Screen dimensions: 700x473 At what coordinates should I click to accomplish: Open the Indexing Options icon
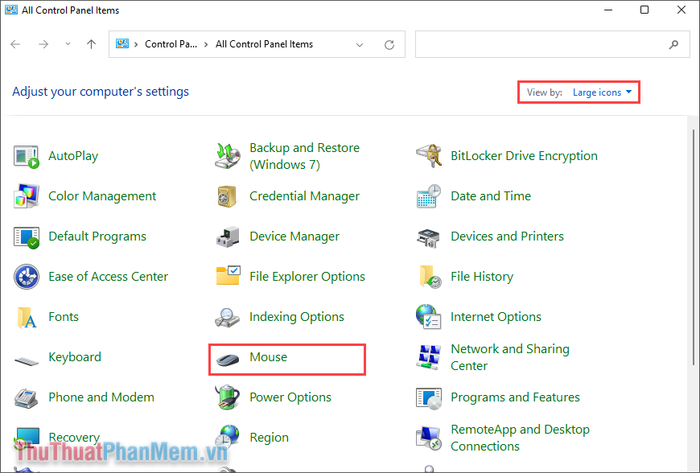click(227, 317)
